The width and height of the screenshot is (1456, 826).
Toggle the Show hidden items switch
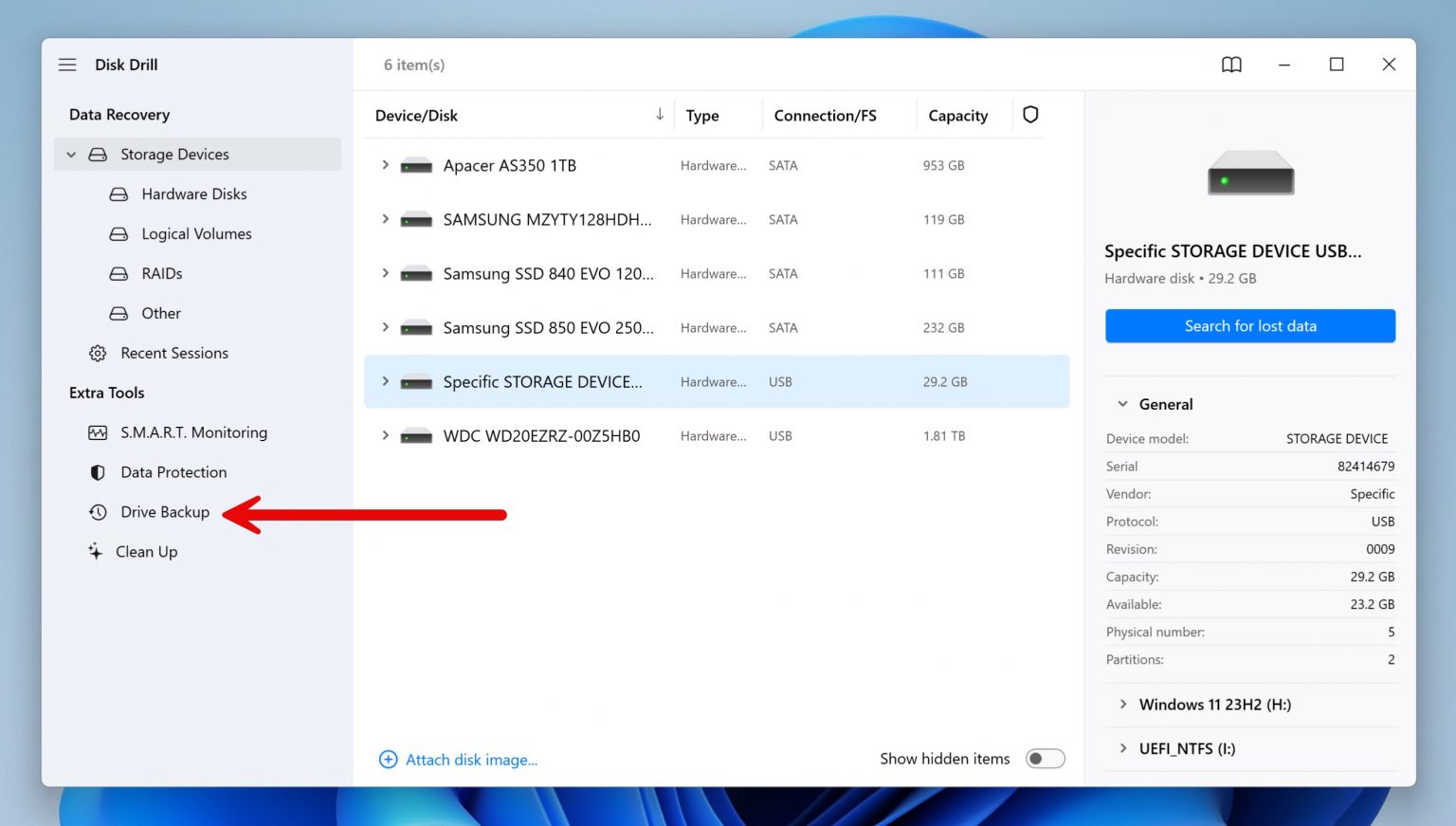tap(1046, 759)
